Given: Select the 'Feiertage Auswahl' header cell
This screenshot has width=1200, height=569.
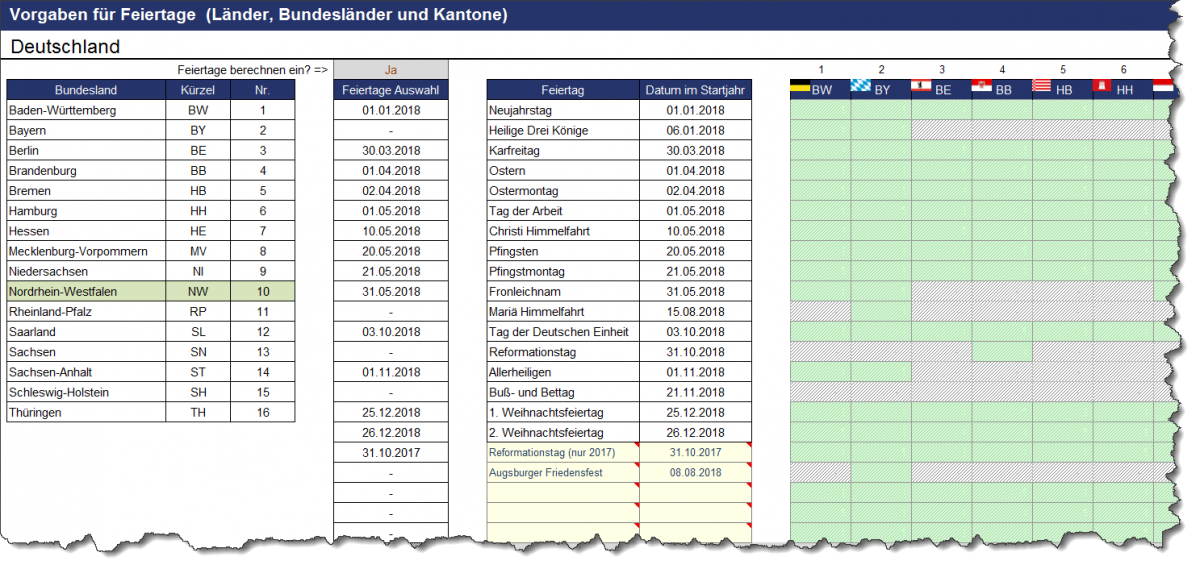Looking at the screenshot, I should pyautogui.click(x=390, y=90).
